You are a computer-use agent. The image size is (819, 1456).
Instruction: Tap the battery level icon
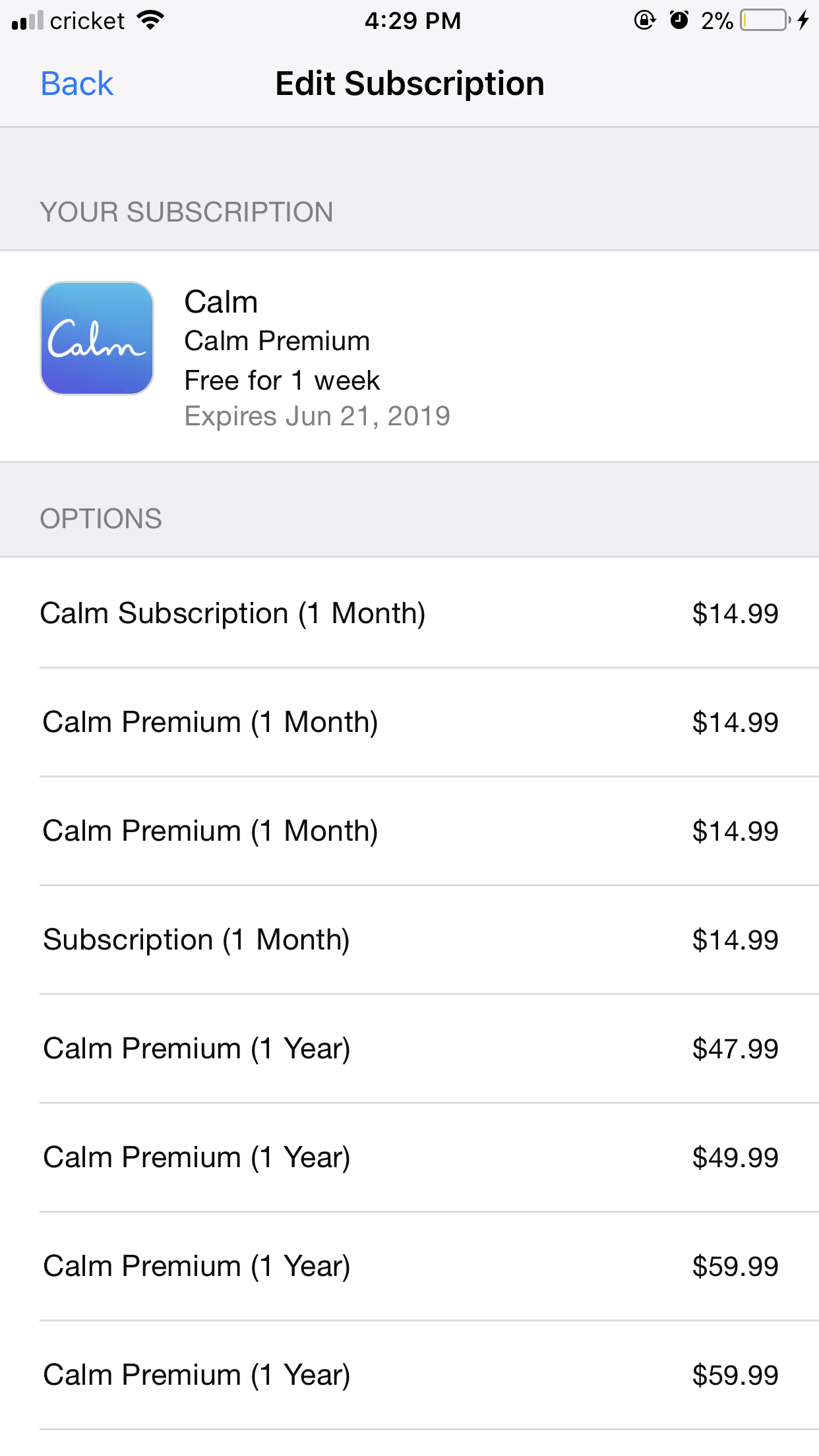pos(765,21)
